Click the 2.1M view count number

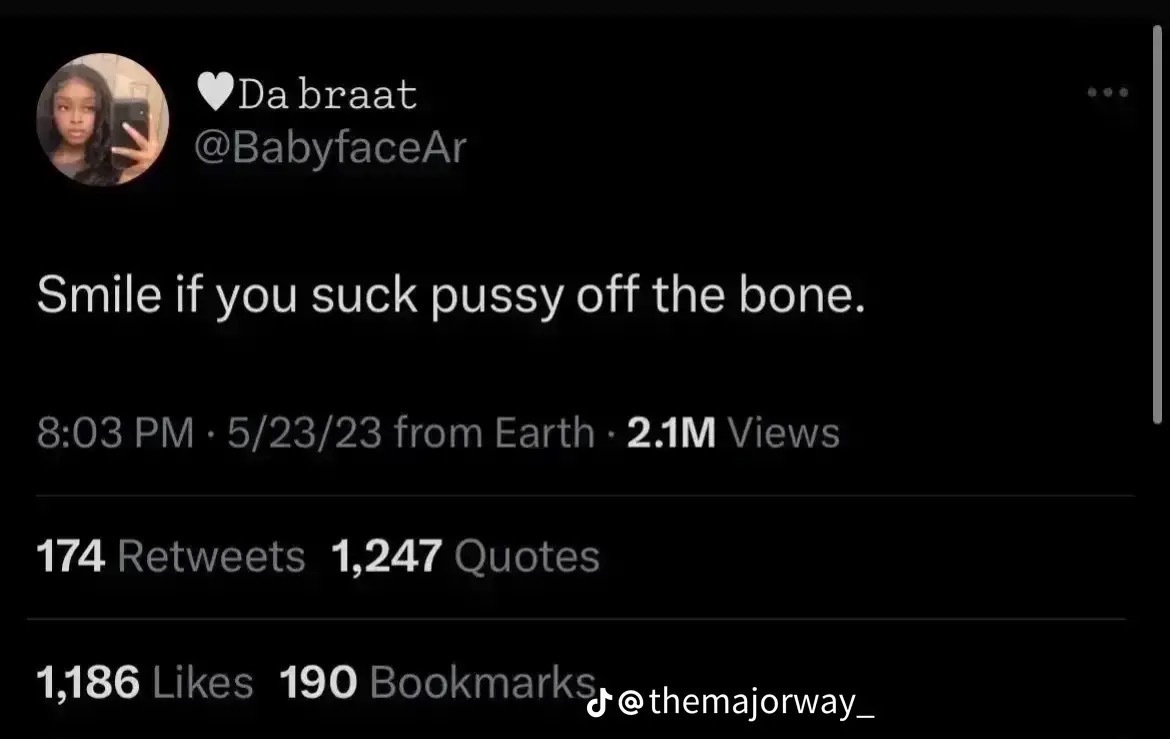click(x=671, y=433)
